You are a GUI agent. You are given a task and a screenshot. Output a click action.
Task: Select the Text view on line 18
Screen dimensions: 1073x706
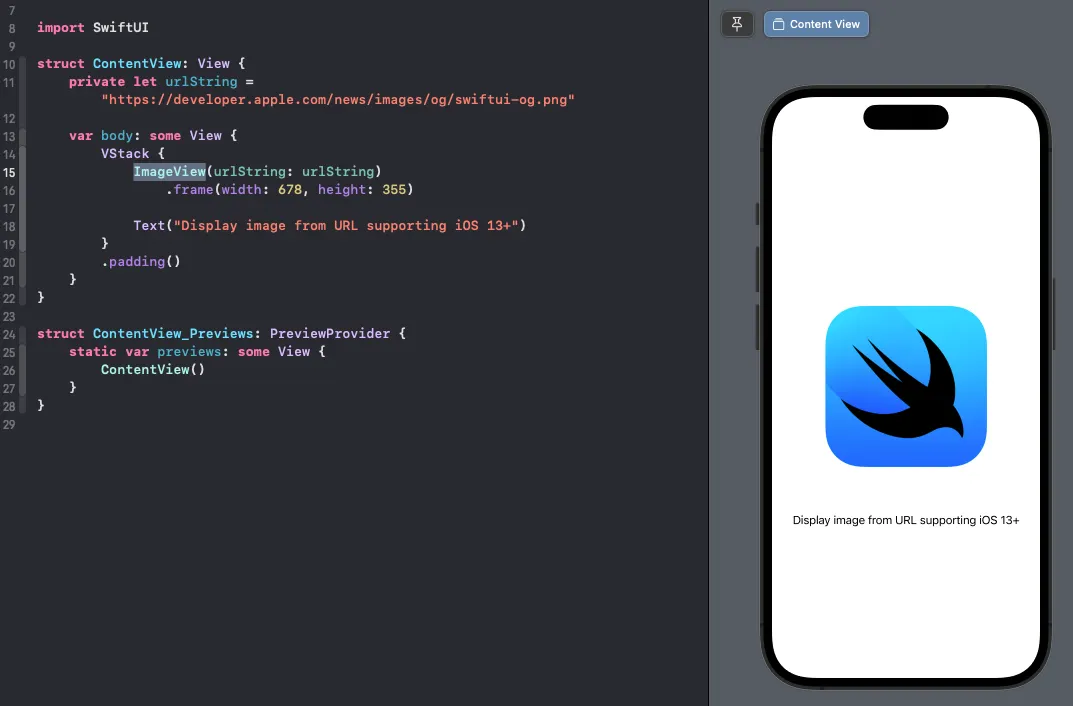[x=148, y=226]
